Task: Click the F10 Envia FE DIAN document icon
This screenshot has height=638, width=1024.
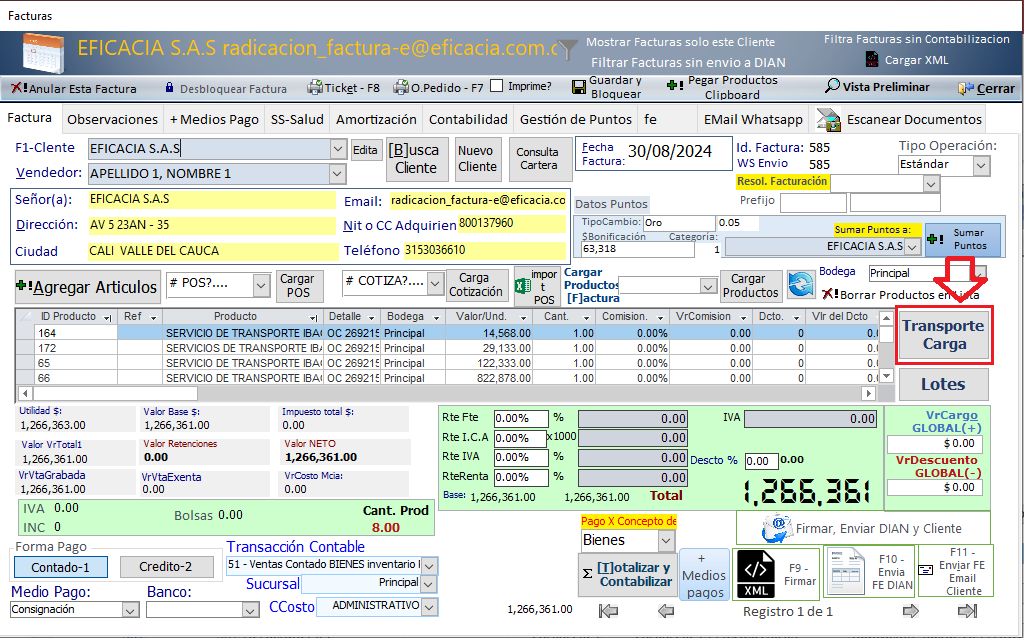Action: click(x=847, y=573)
